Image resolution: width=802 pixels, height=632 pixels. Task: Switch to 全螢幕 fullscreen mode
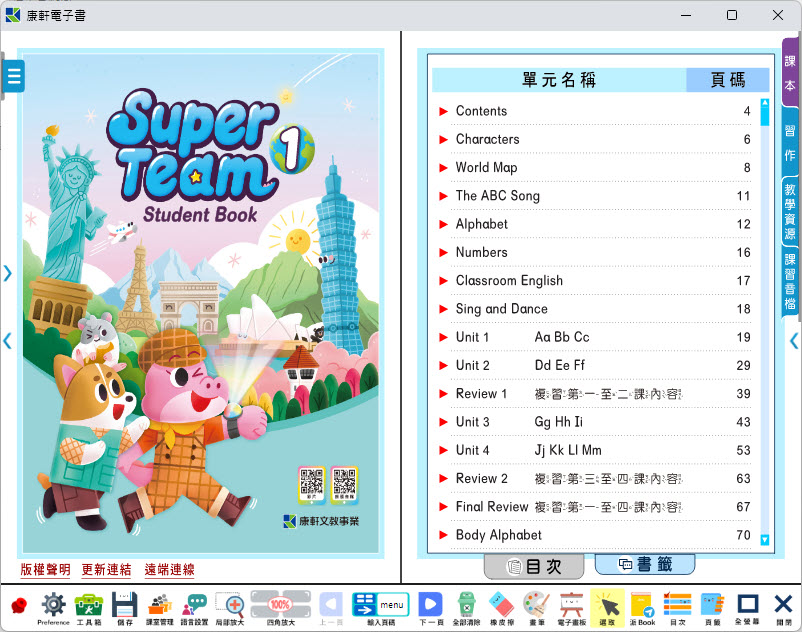(747, 608)
